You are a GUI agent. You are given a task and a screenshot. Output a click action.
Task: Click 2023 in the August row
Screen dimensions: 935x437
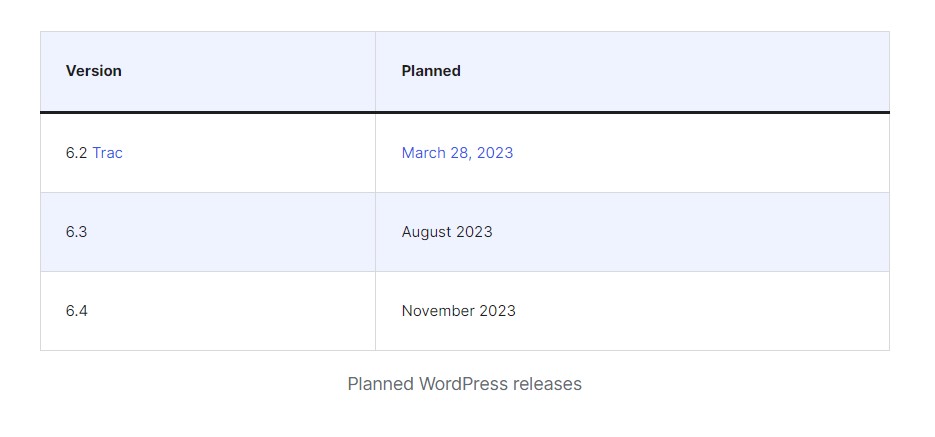(x=475, y=232)
